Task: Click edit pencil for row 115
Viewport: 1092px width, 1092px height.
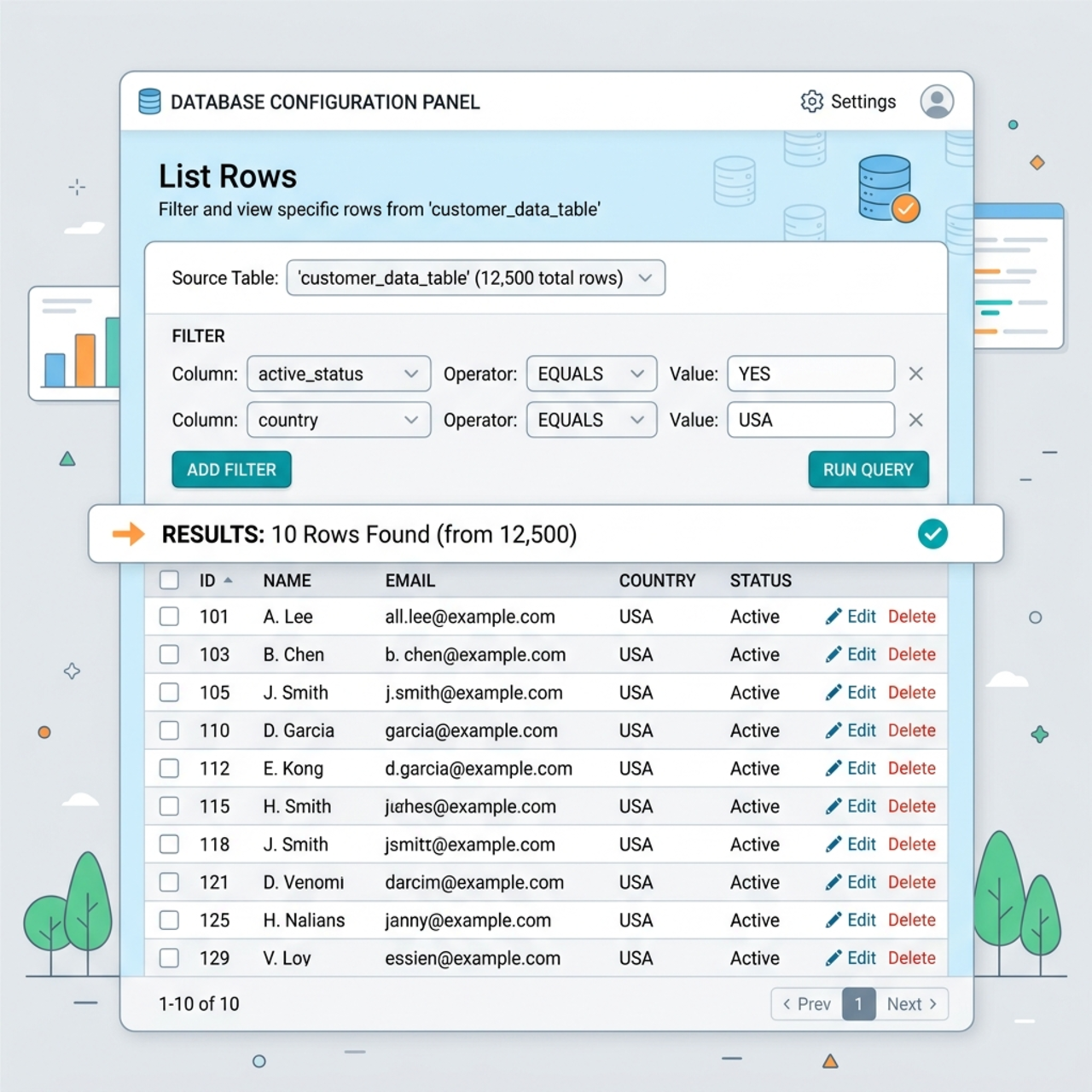Action: tap(834, 806)
